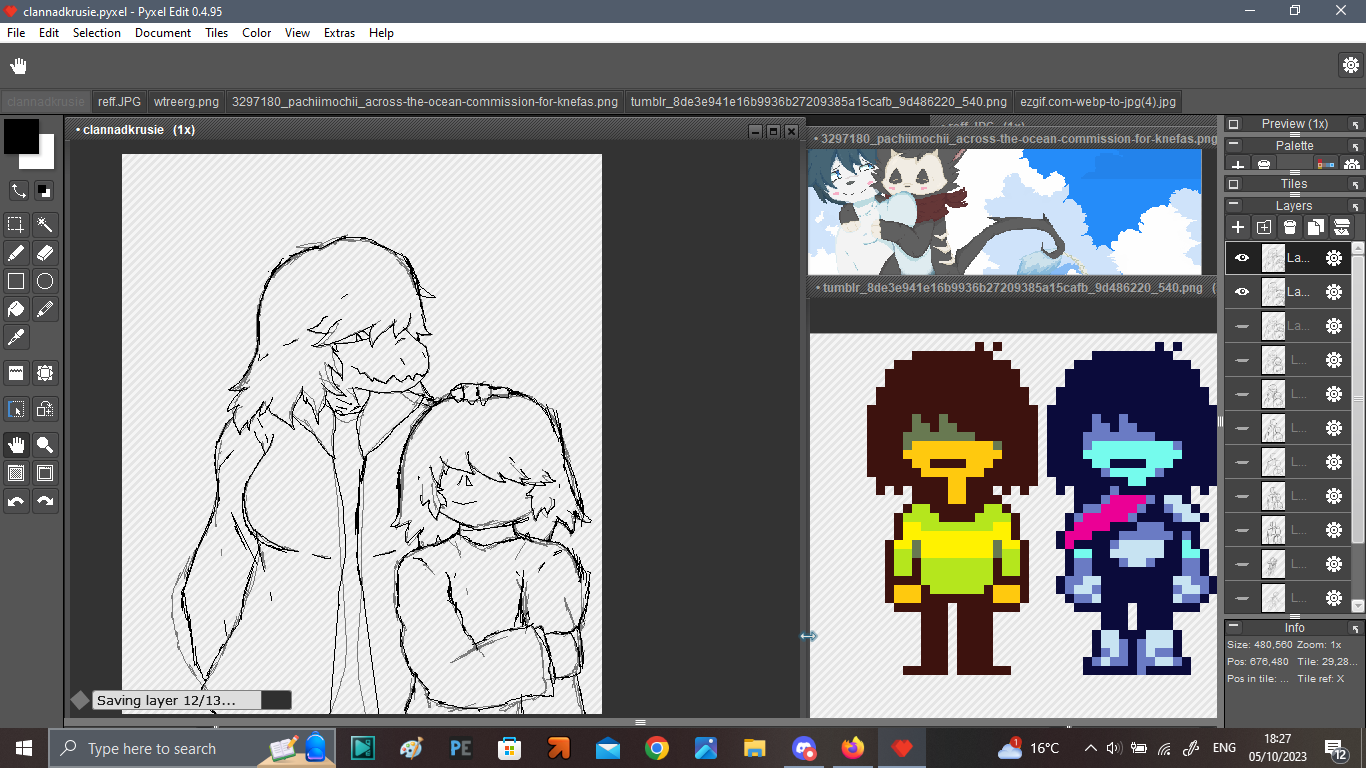This screenshot has width=1366, height=768.
Task: Select the Eyedropper color picker tool
Action: (x=16, y=337)
